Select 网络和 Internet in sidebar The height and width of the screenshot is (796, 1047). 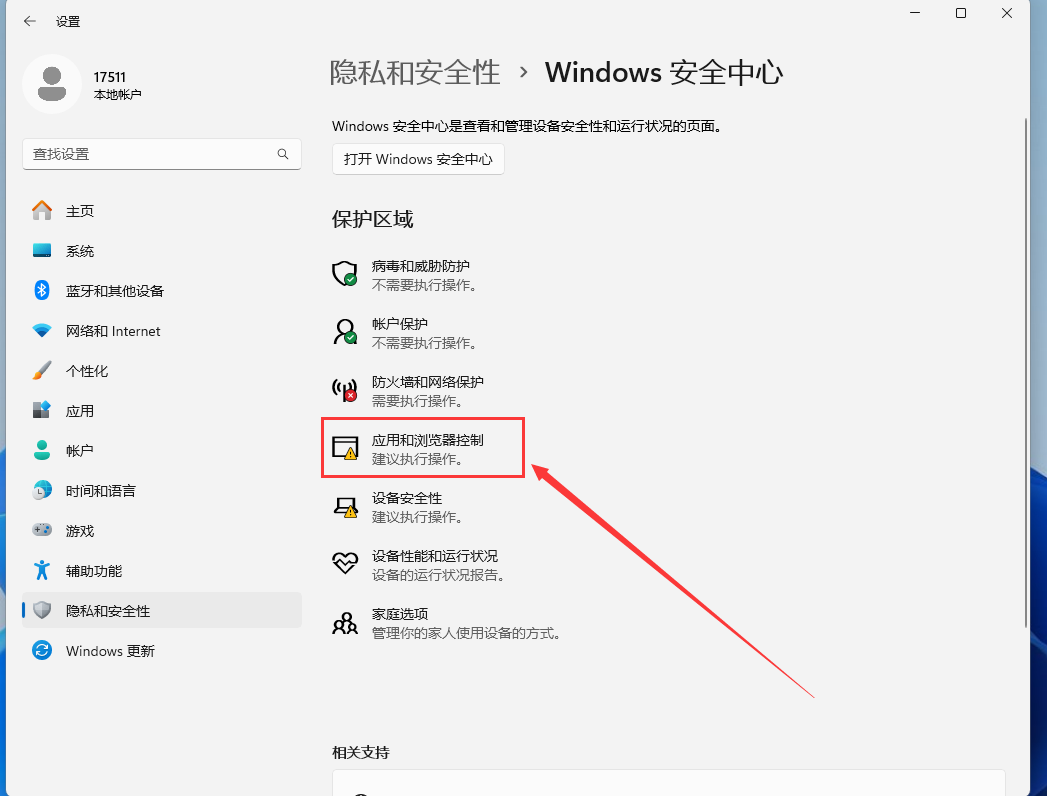click(113, 331)
